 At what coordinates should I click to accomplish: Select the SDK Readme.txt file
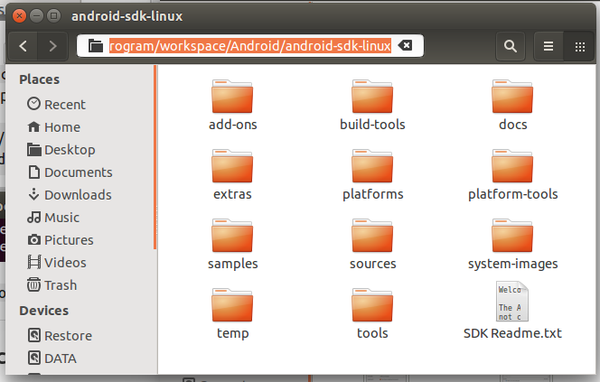512,311
